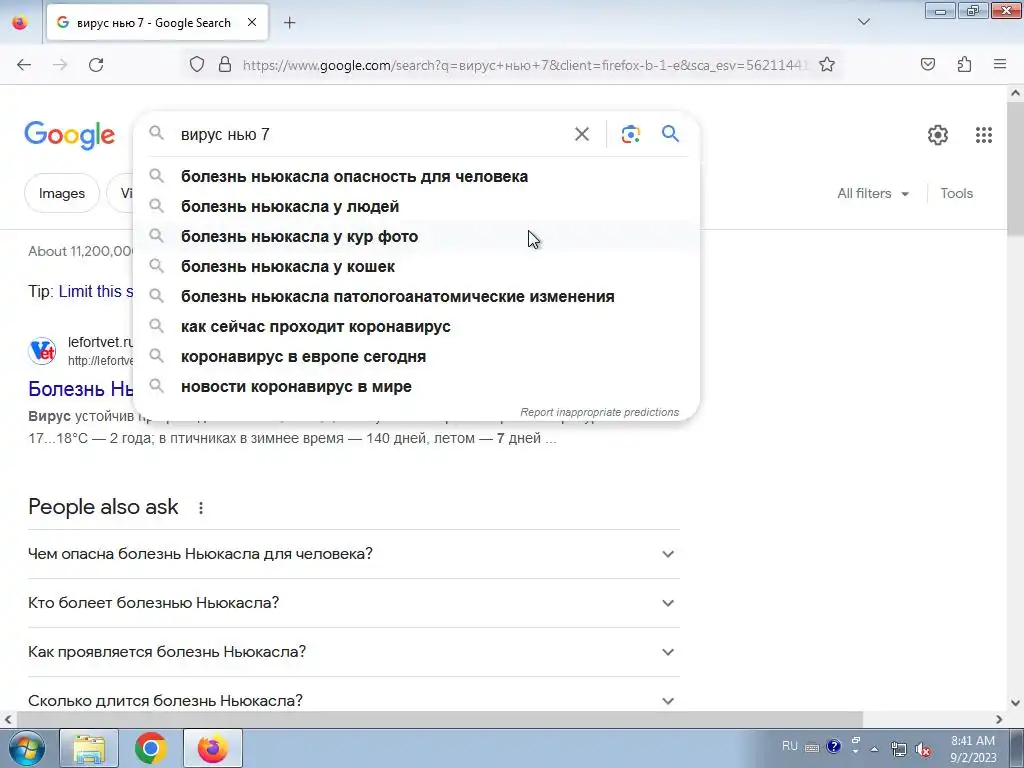The height and width of the screenshot is (768, 1024).
Task: Choose suggestion болезнь ньюкасла у кошек
Action: [x=417, y=266]
